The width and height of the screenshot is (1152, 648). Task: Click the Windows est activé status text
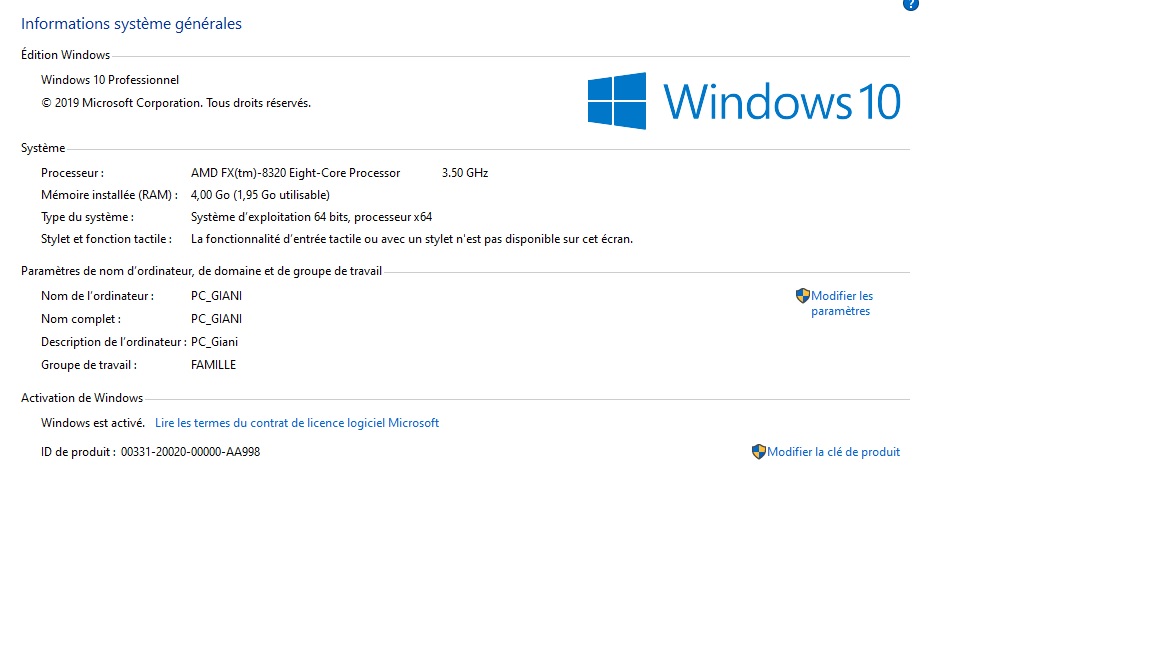click(93, 423)
